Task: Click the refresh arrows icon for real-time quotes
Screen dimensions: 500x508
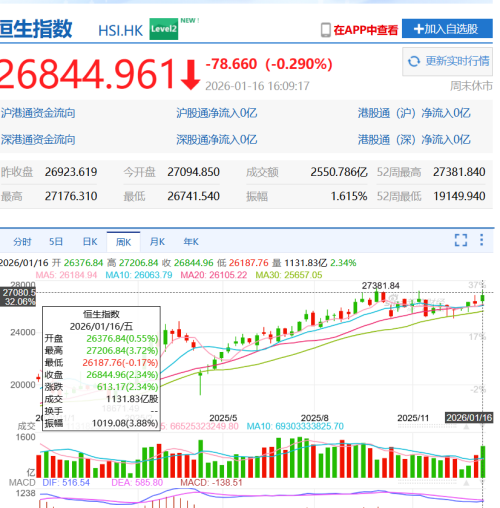Action: tap(414, 61)
